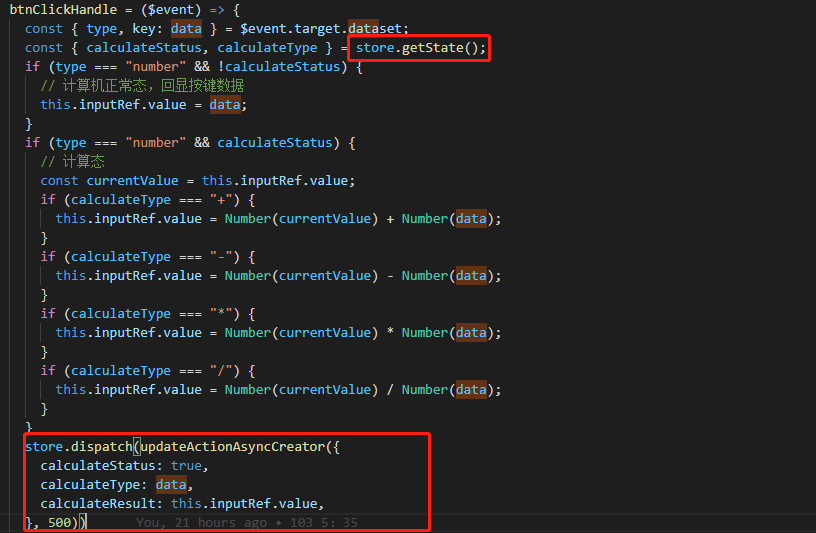Click comment '// 计算机正常态，回显按键数据'
The image size is (816, 533).
coord(143,86)
